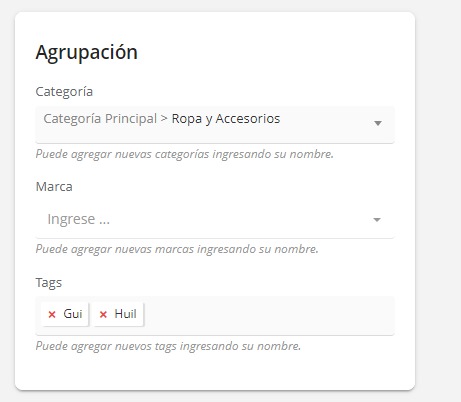The height and width of the screenshot is (402, 461).
Task: Expand the Marca dropdown arrow
Action: pyautogui.click(x=377, y=220)
